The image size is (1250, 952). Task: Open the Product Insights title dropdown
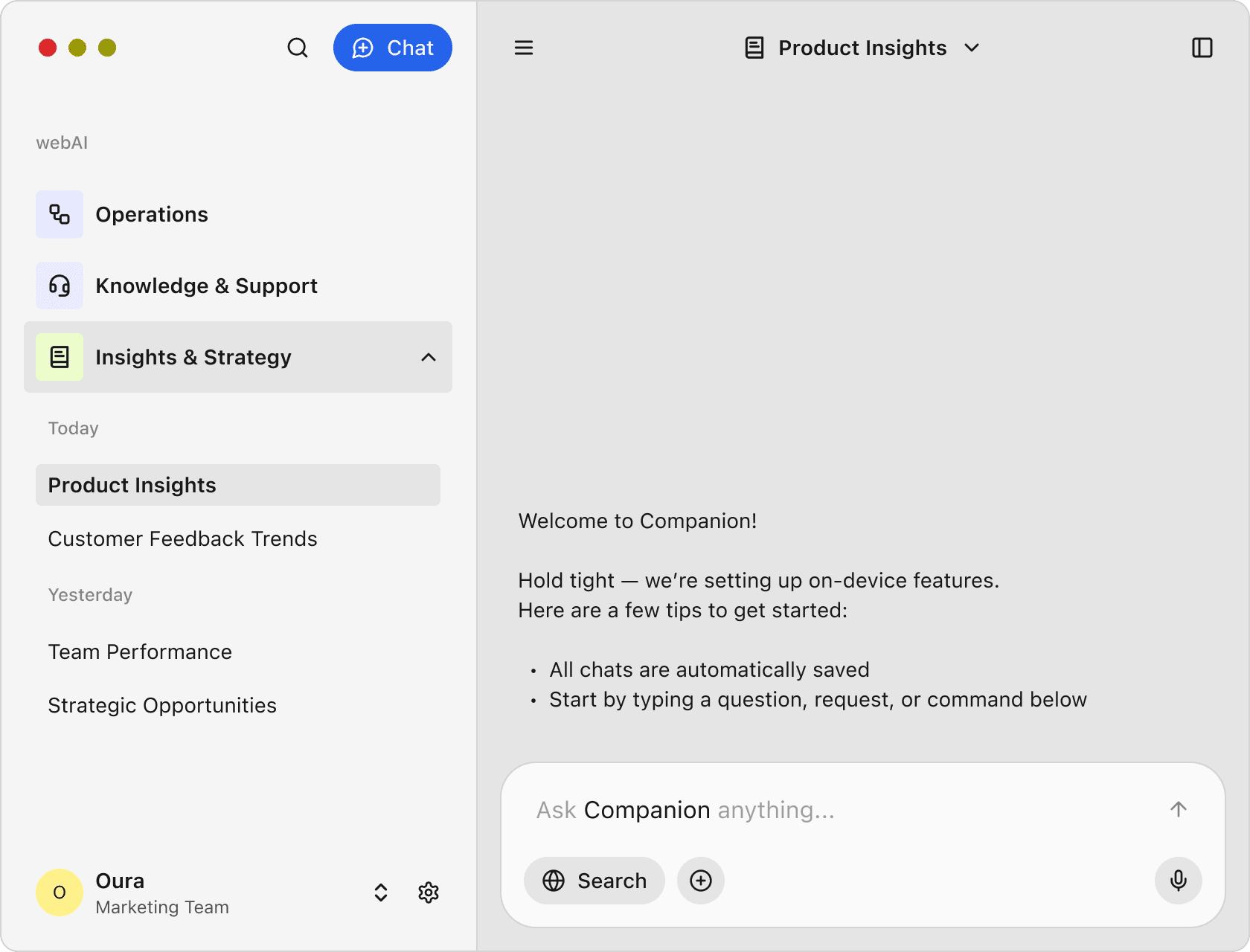pos(972,48)
